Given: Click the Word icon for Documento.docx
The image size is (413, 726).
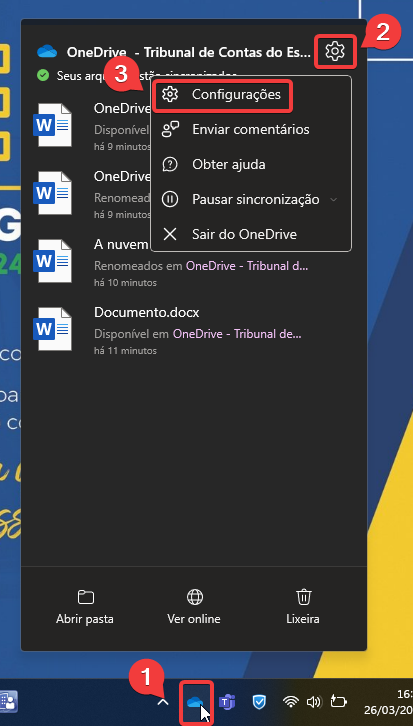Looking at the screenshot, I should coord(52,329).
